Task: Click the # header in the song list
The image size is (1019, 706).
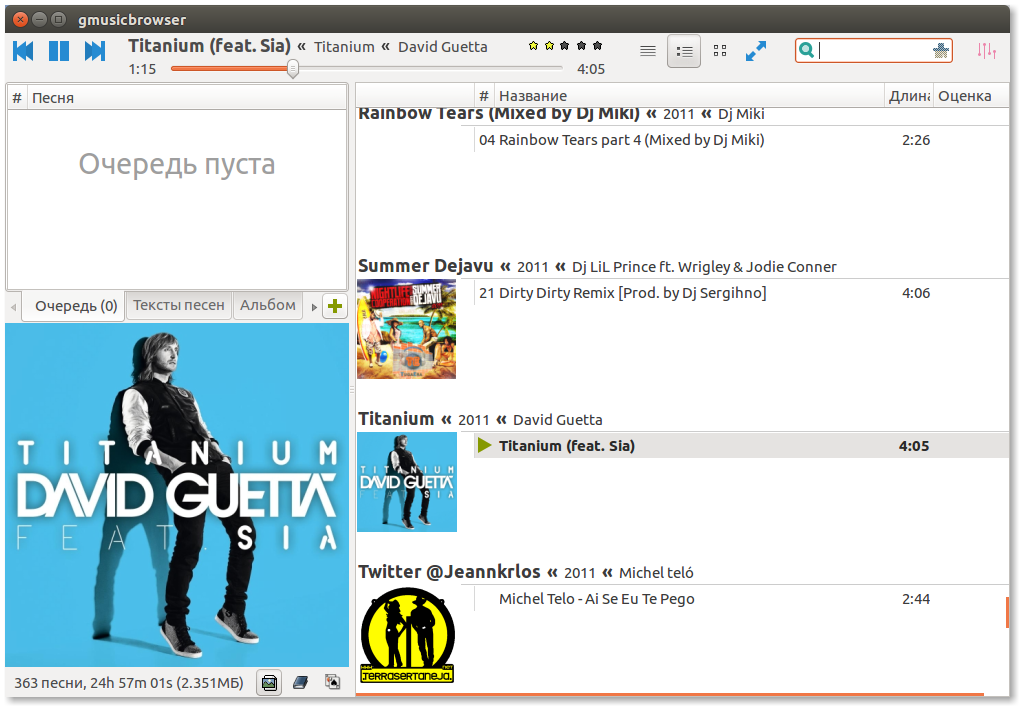Action: pos(484,96)
